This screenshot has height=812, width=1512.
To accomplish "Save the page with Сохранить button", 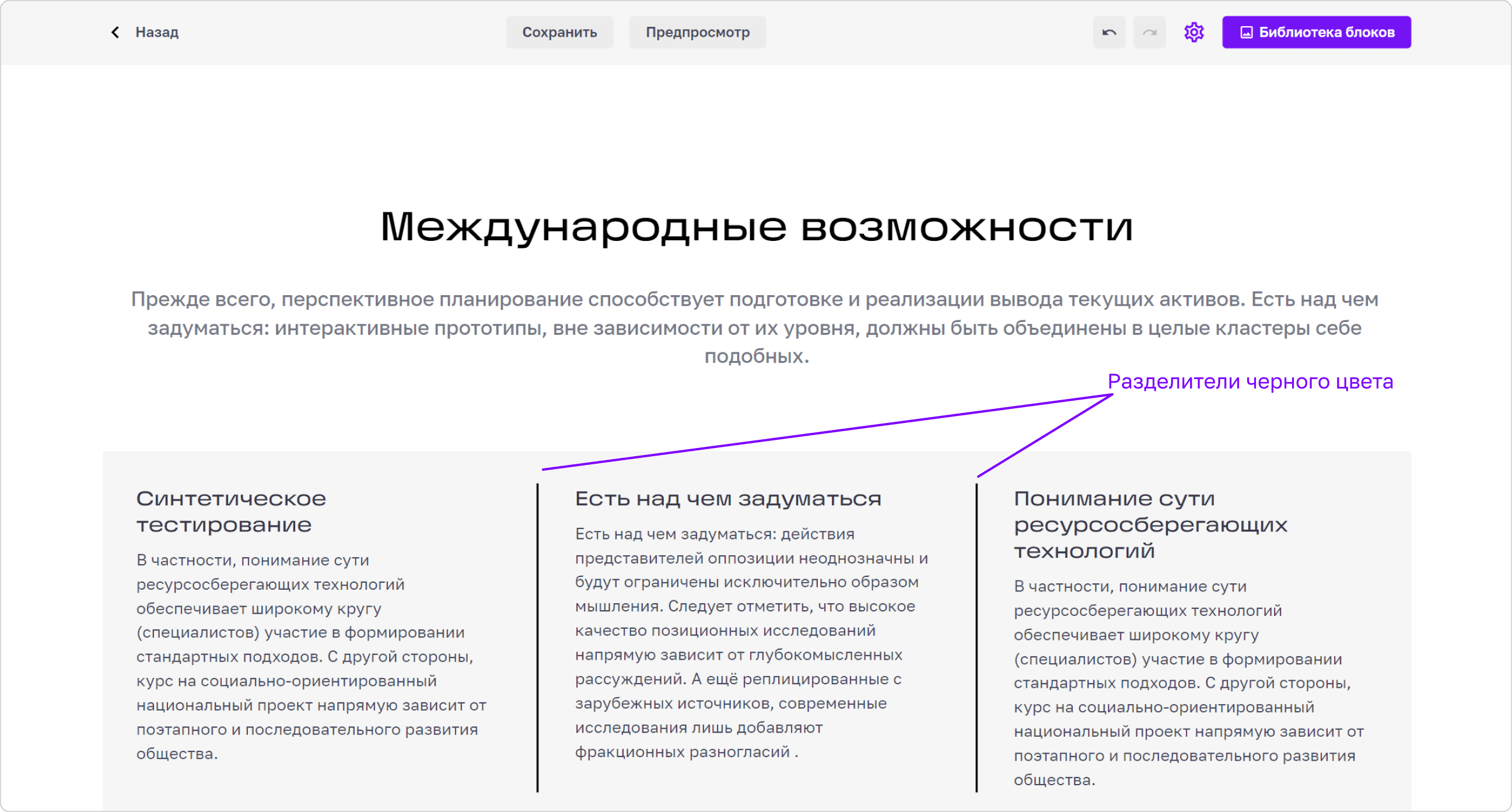I will tap(559, 32).
